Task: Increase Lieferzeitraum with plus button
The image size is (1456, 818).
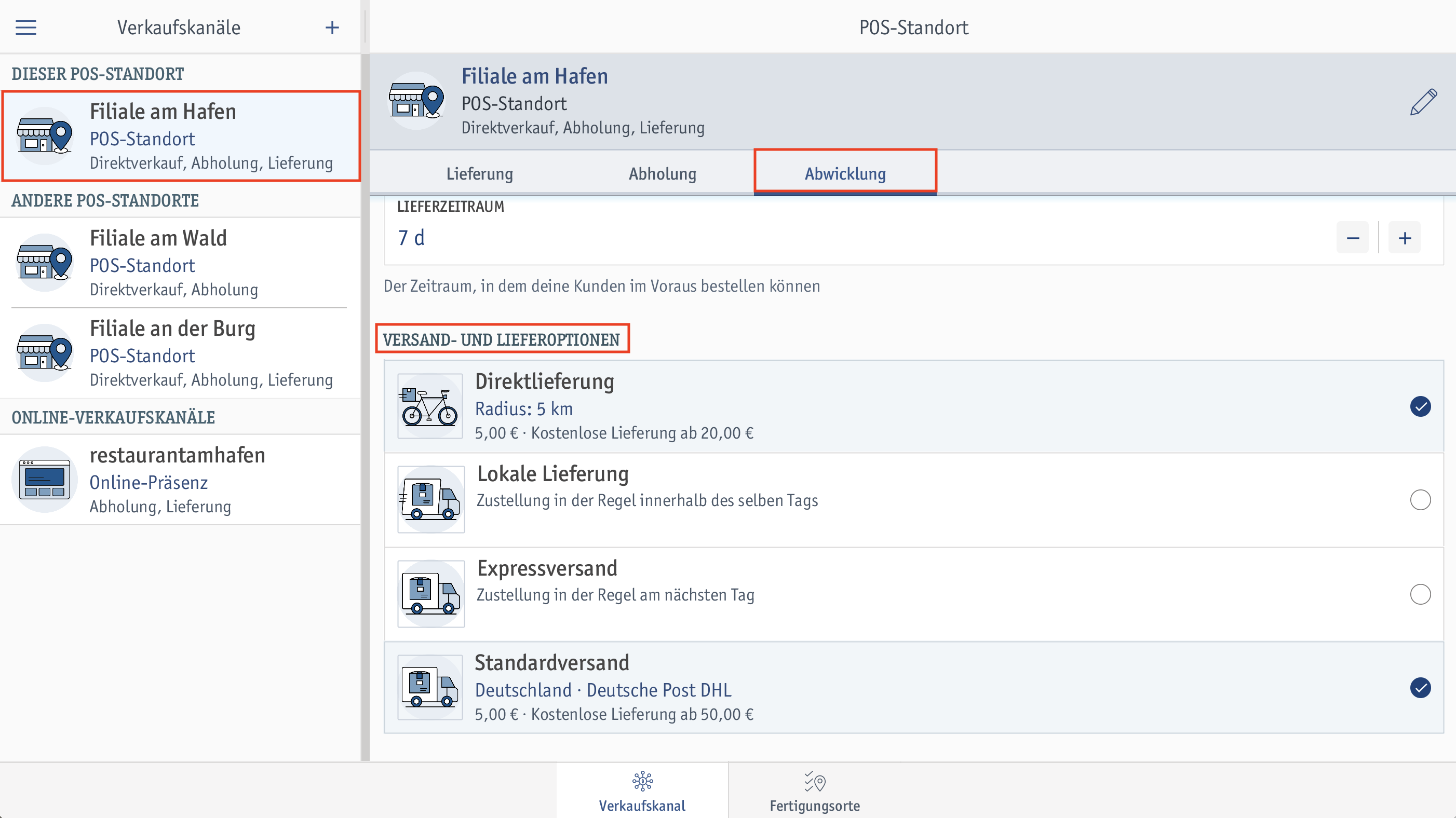Action: click(1405, 238)
